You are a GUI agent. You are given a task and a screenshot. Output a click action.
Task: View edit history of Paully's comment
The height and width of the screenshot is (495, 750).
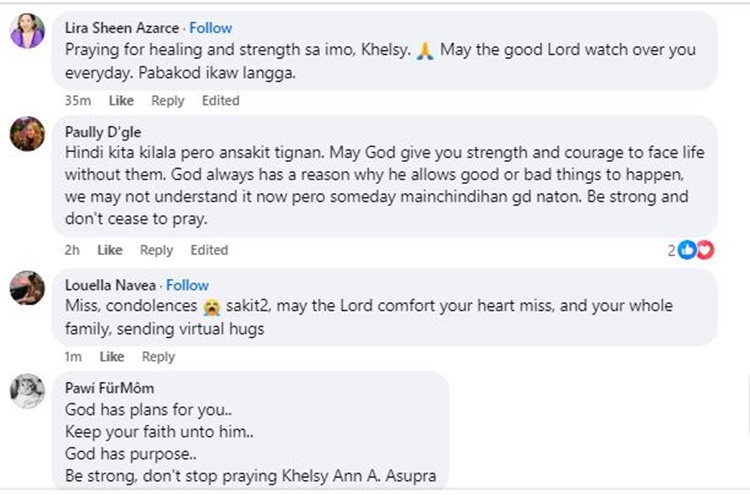[x=209, y=250]
